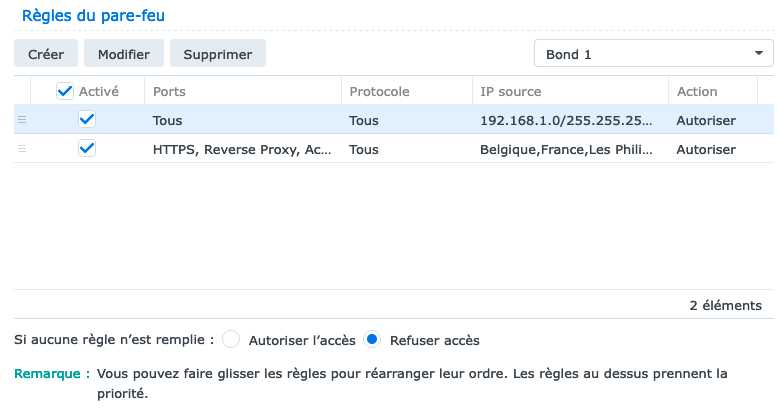Click the Supprimer button
Image resolution: width=779 pixels, height=409 pixels.
(217, 54)
